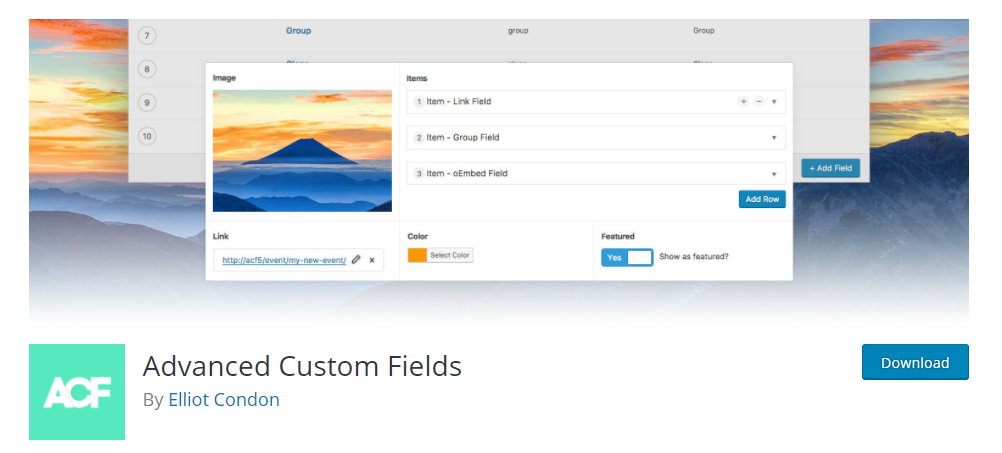This screenshot has width=1002, height=453.
Task: Expand the Item - oEmbed Field row arrow
Action: click(774, 174)
